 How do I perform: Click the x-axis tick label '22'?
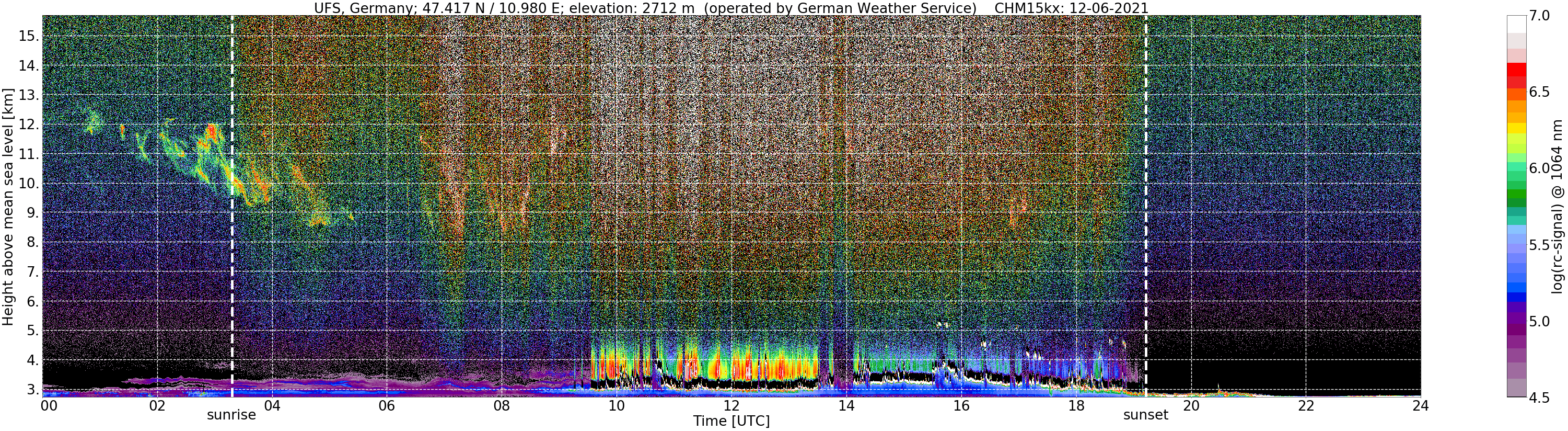click(x=1305, y=406)
